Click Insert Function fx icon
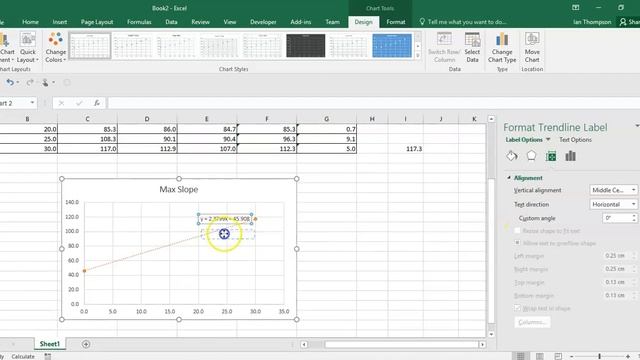 coord(97,103)
